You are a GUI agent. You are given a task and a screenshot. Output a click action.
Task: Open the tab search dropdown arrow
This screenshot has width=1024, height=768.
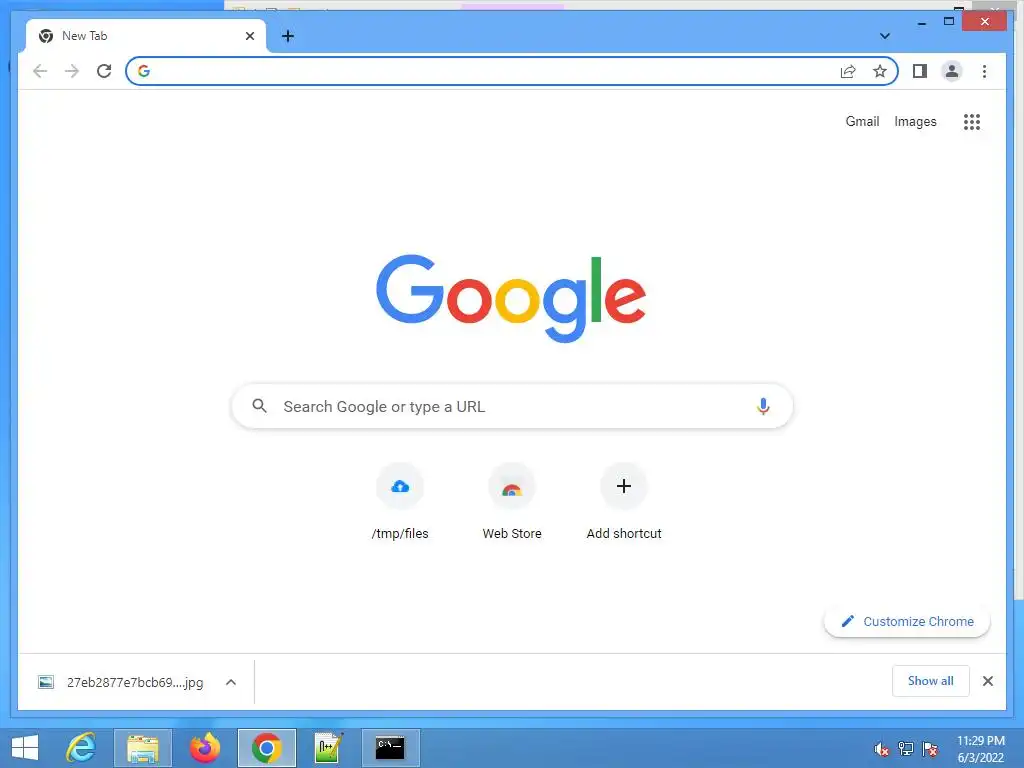click(885, 36)
